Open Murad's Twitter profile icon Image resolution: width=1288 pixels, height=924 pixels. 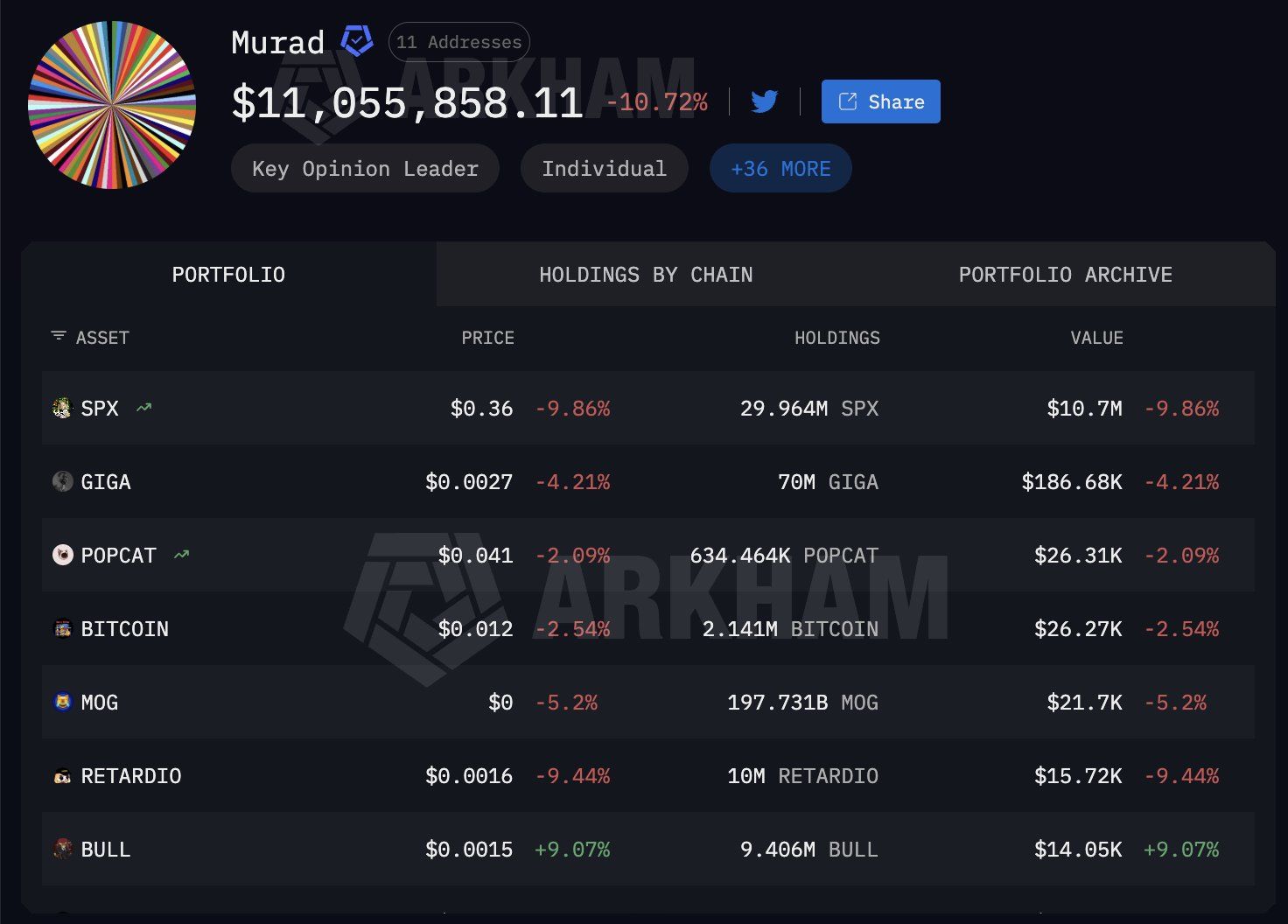tap(764, 101)
